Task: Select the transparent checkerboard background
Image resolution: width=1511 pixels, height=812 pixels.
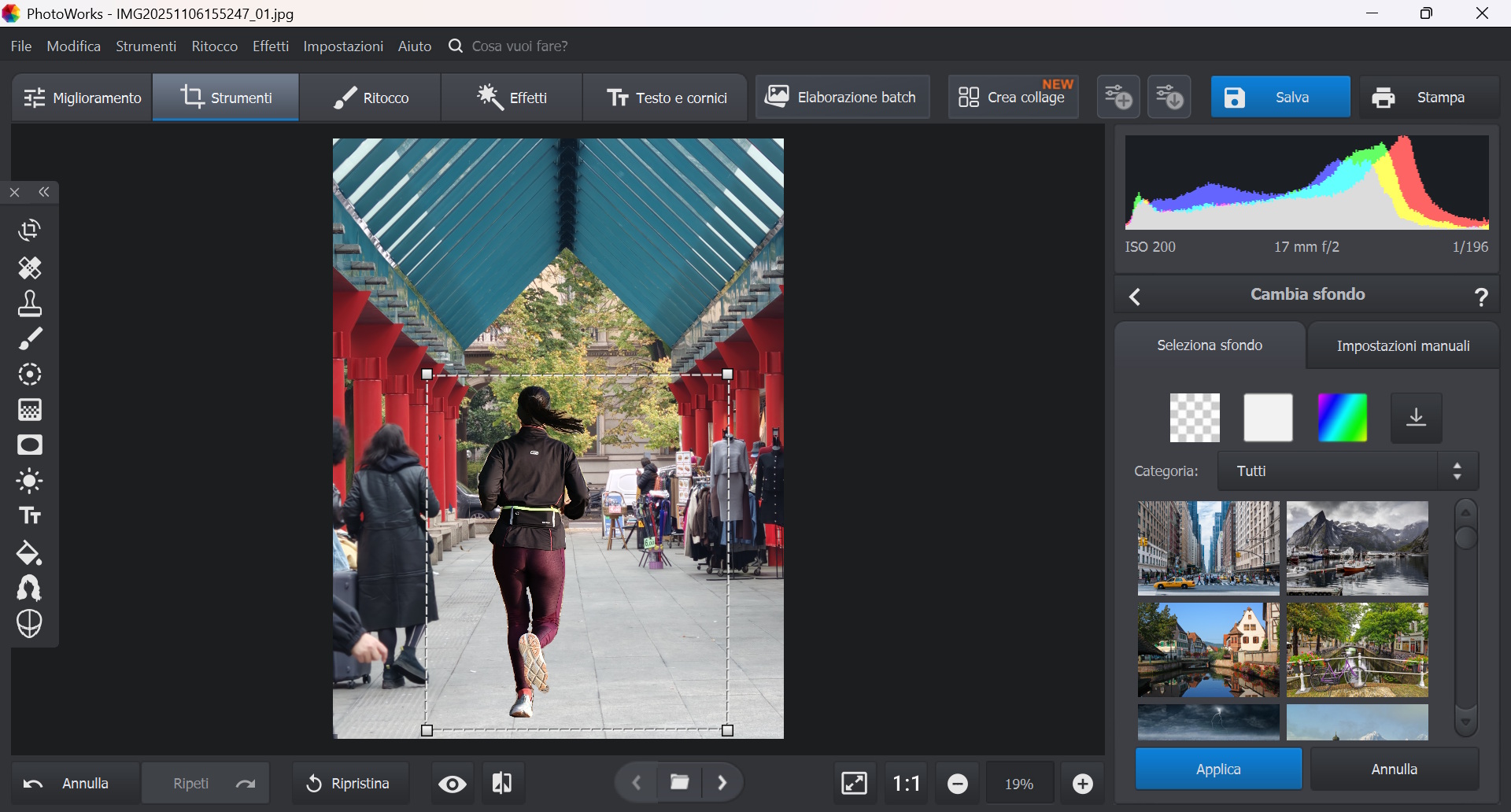Action: [1195, 418]
